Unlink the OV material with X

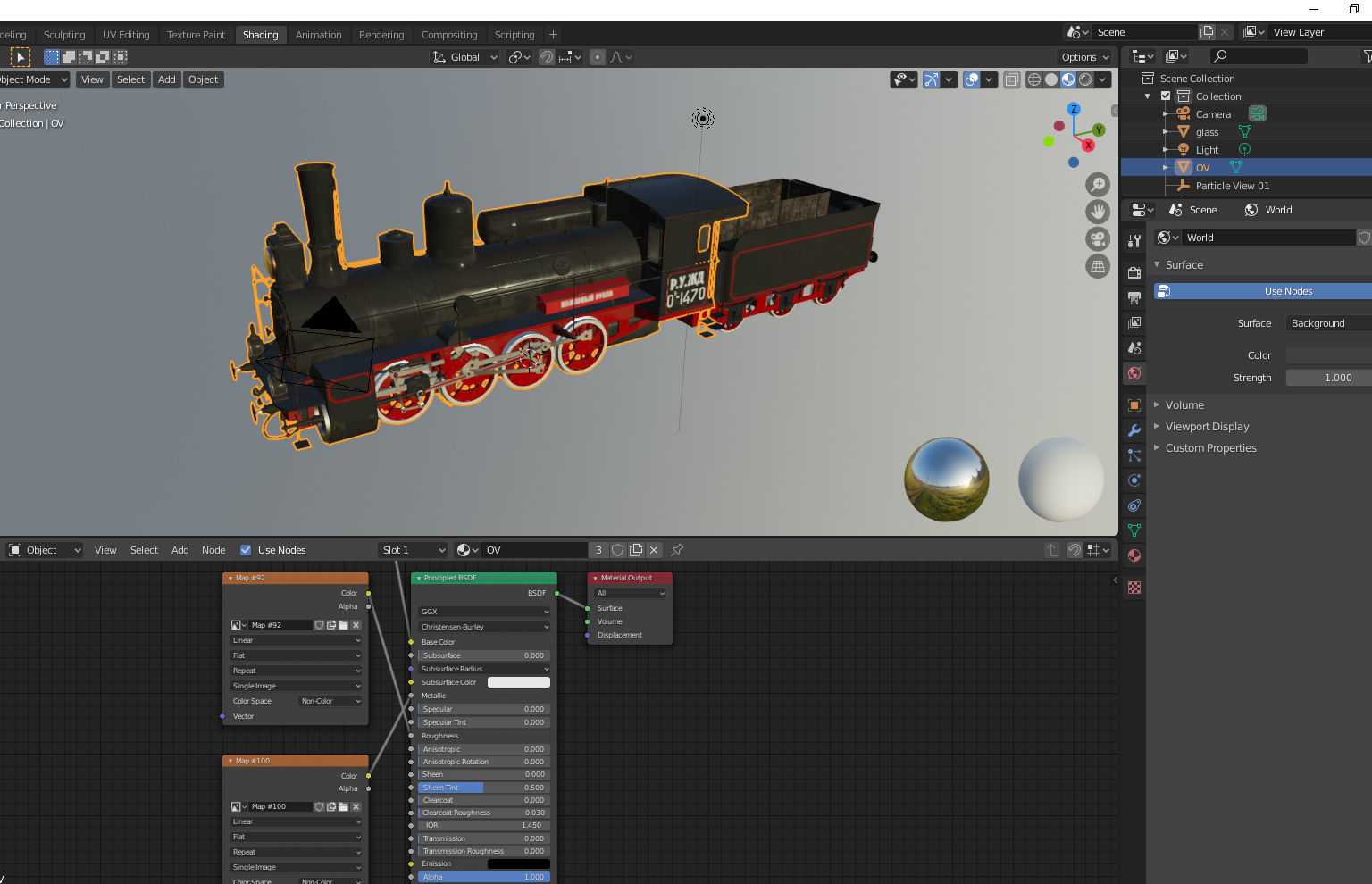pyautogui.click(x=654, y=550)
